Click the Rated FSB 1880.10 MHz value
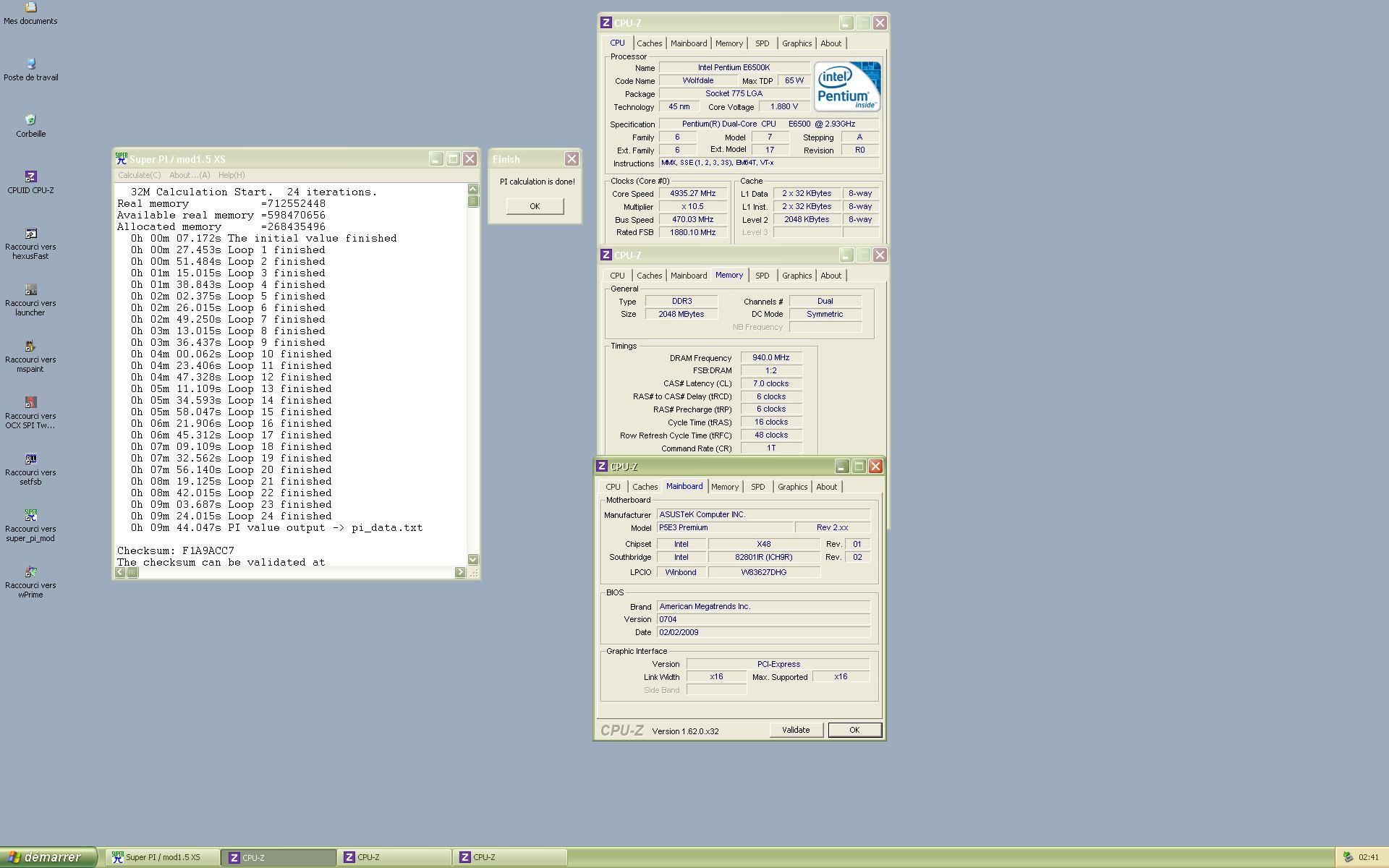This screenshot has height=868, width=1389. pyautogui.click(x=692, y=233)
